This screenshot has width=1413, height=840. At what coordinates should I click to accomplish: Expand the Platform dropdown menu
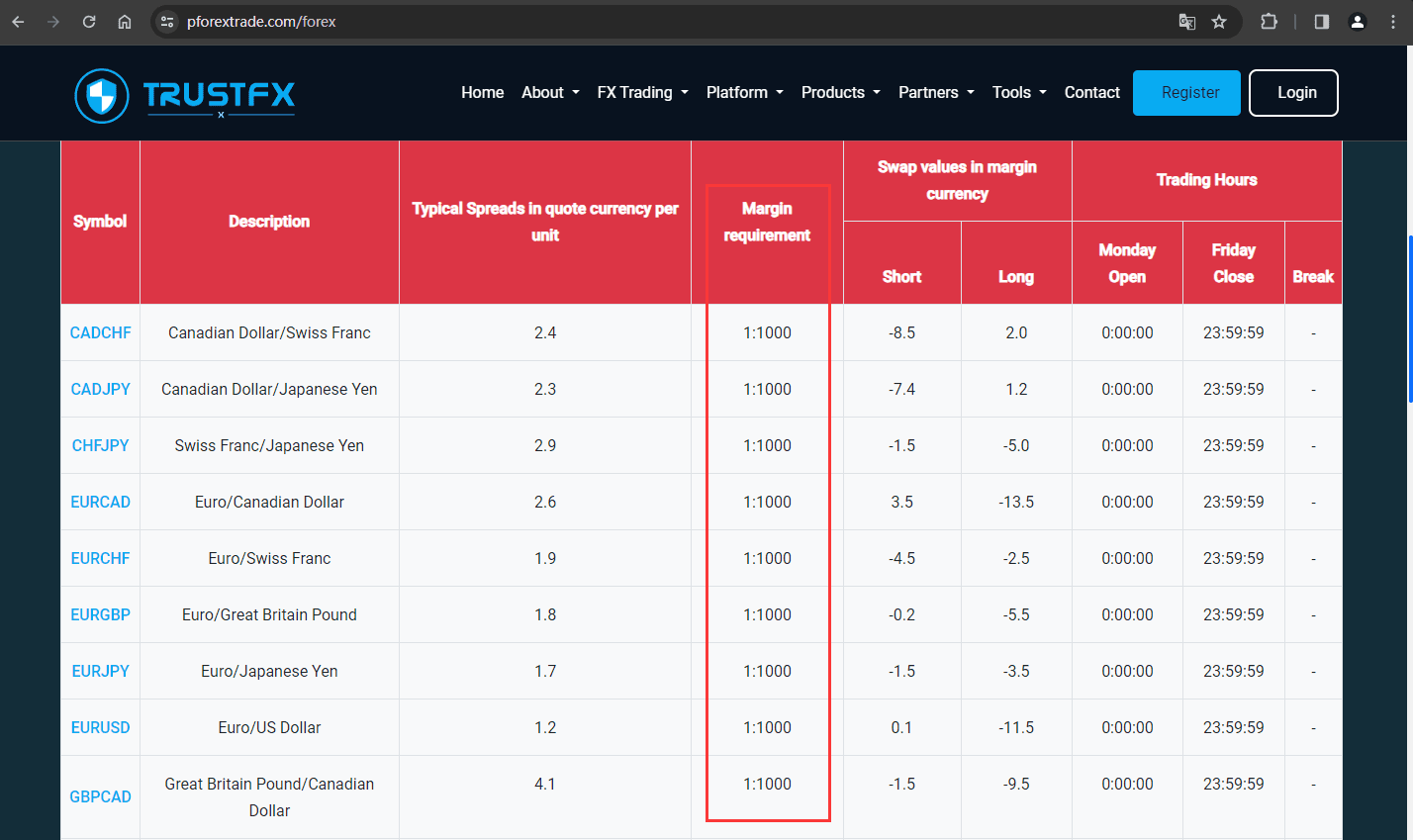point(744,92)
